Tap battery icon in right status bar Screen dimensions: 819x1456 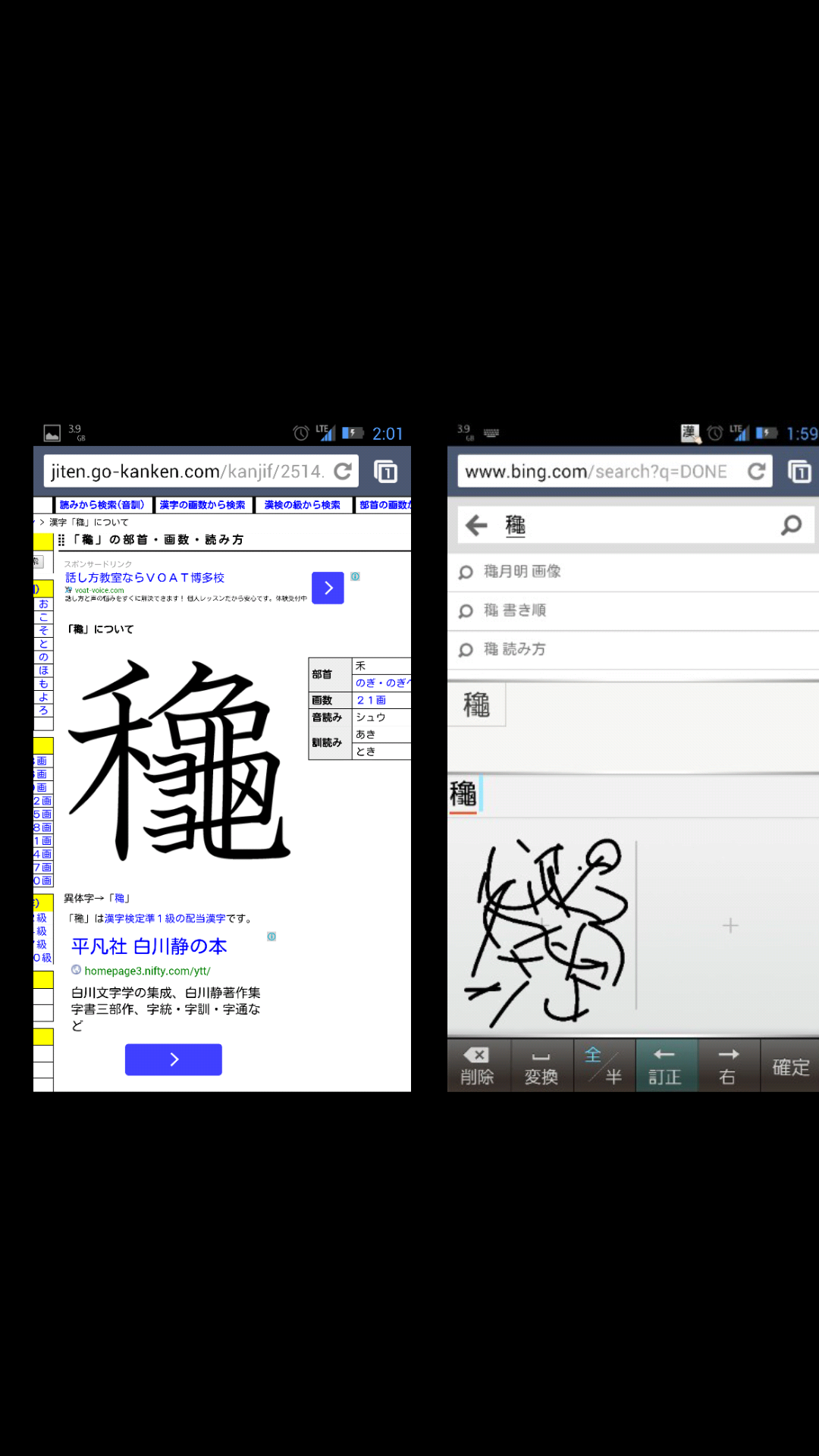point(767,433)
